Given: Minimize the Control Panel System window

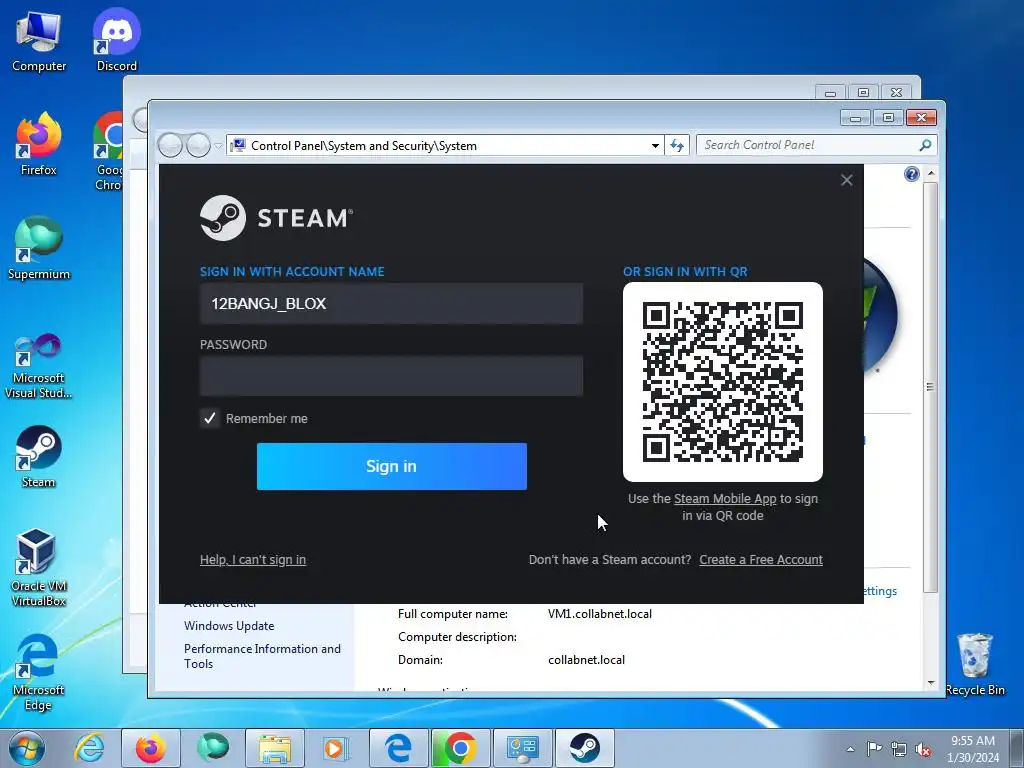Looking at the screenshot, I should point(856,118).
